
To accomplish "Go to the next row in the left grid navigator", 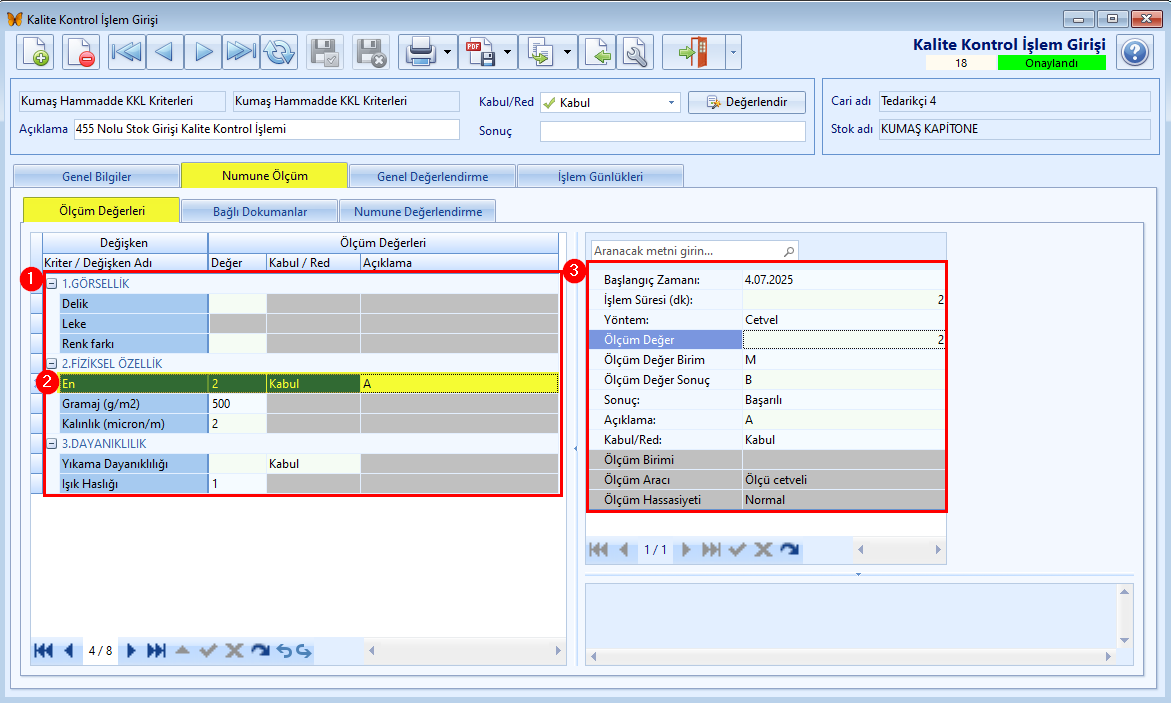I will pyautogui.click(x=131, y=651).
